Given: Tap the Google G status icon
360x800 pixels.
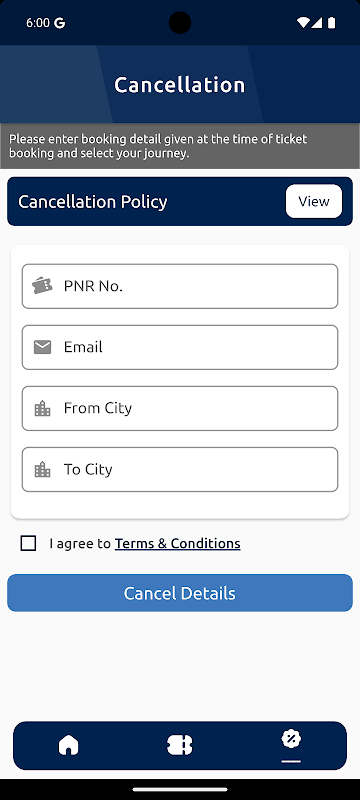Looking at the screenshot, I should pyautogui.click(x=60, y=23).
